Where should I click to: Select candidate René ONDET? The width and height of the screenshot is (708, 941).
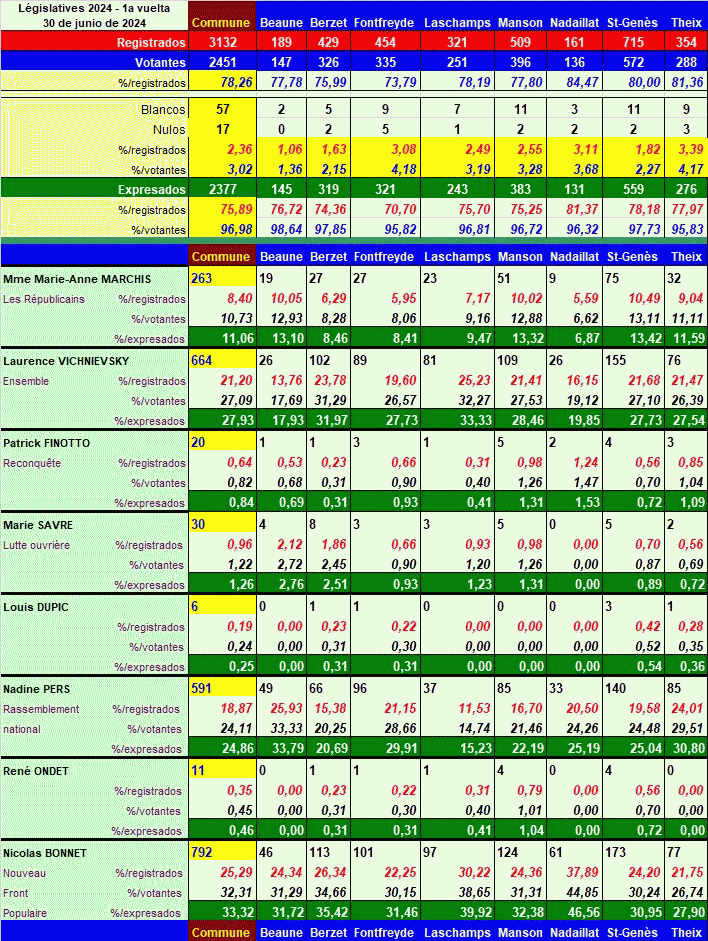click(x=35, y=771)
